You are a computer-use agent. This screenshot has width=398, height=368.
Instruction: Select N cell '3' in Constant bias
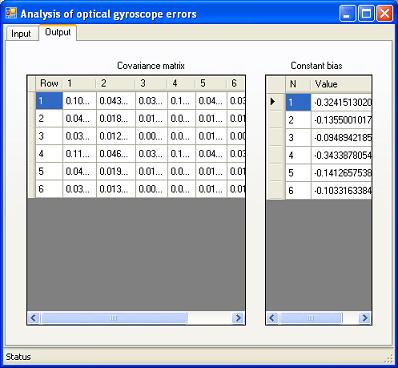[x=298, y=137]
